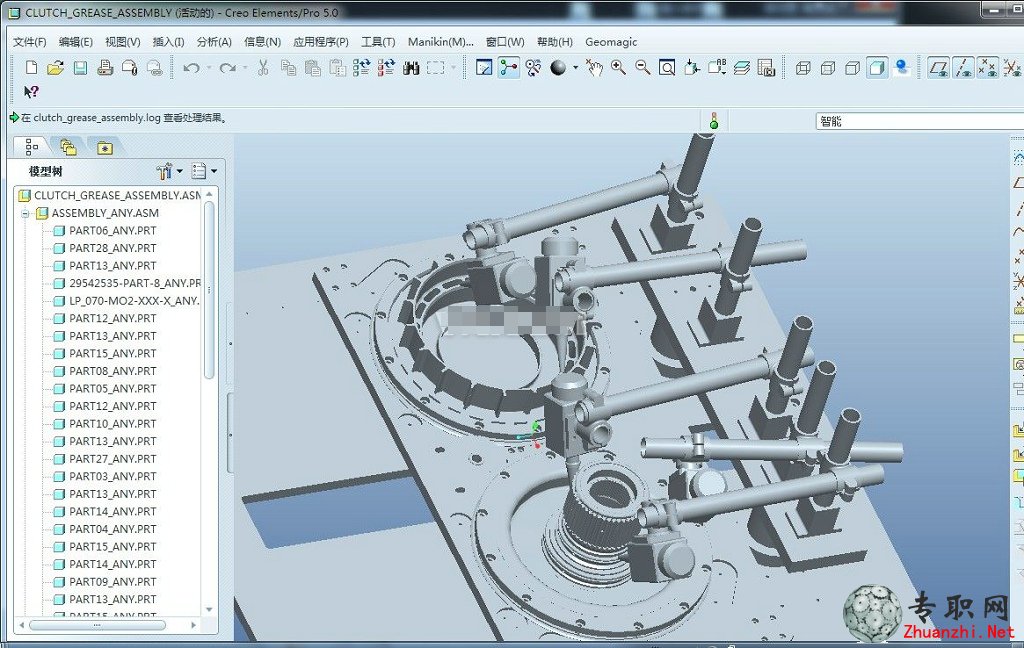The image size is (1024, 648).
Task: Toggle datum axes visibility
Action: tap(963, 67)
